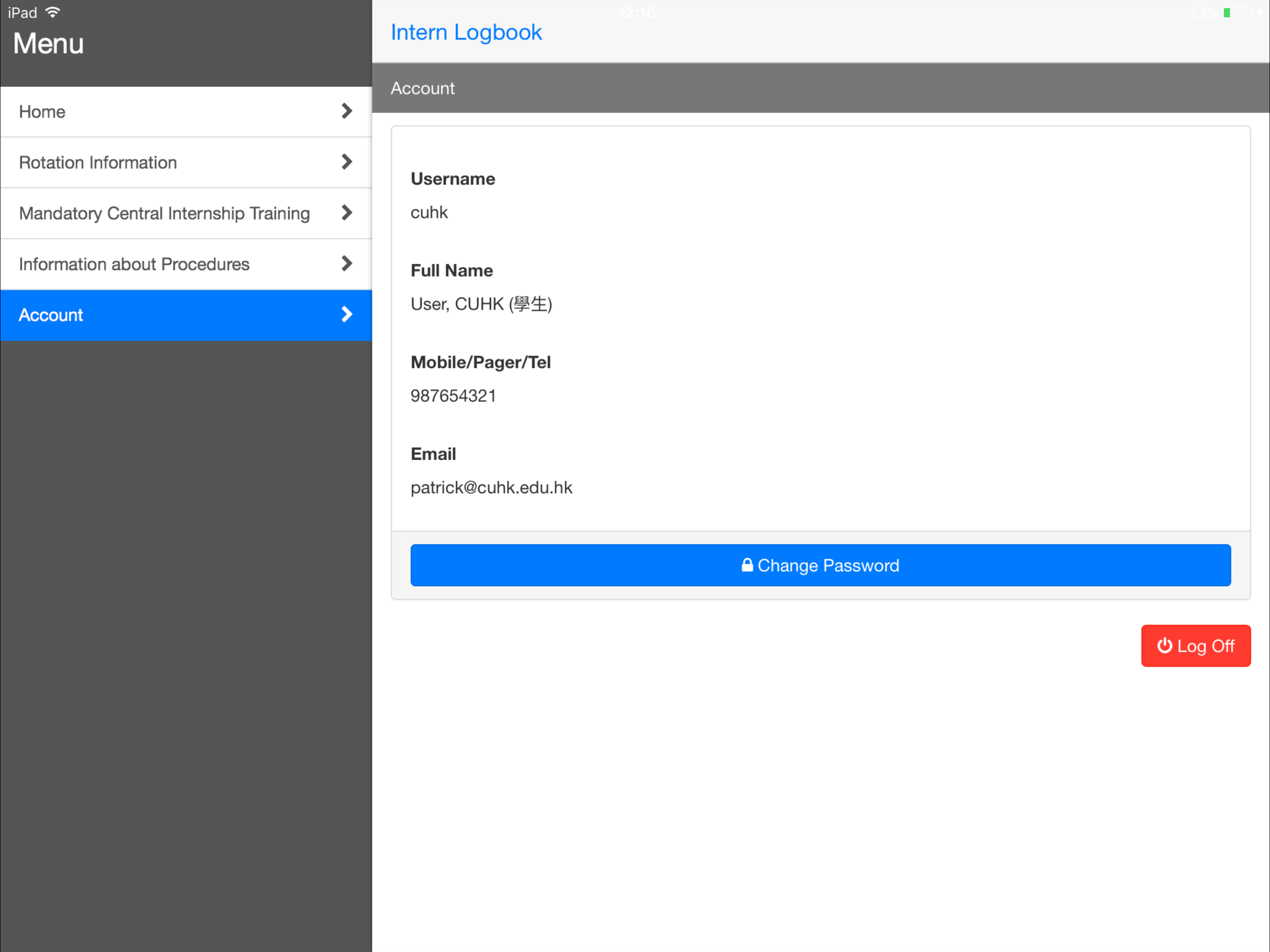
Task: Click the chevron beside Home
Action: [346, 112]
